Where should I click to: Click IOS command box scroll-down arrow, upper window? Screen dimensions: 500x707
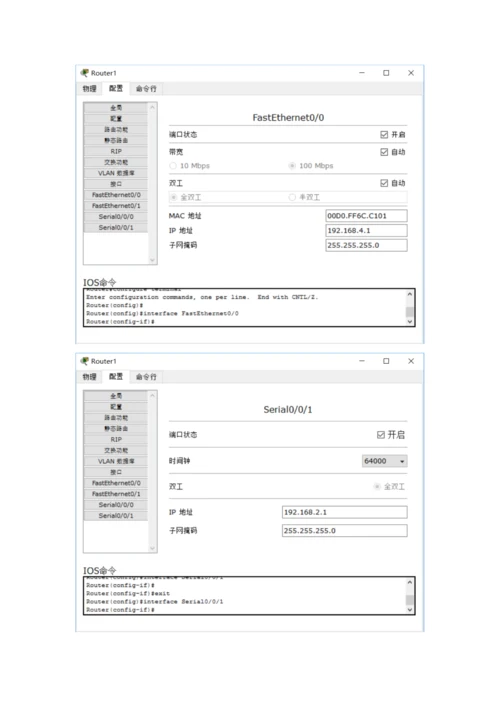pos(409,321)
